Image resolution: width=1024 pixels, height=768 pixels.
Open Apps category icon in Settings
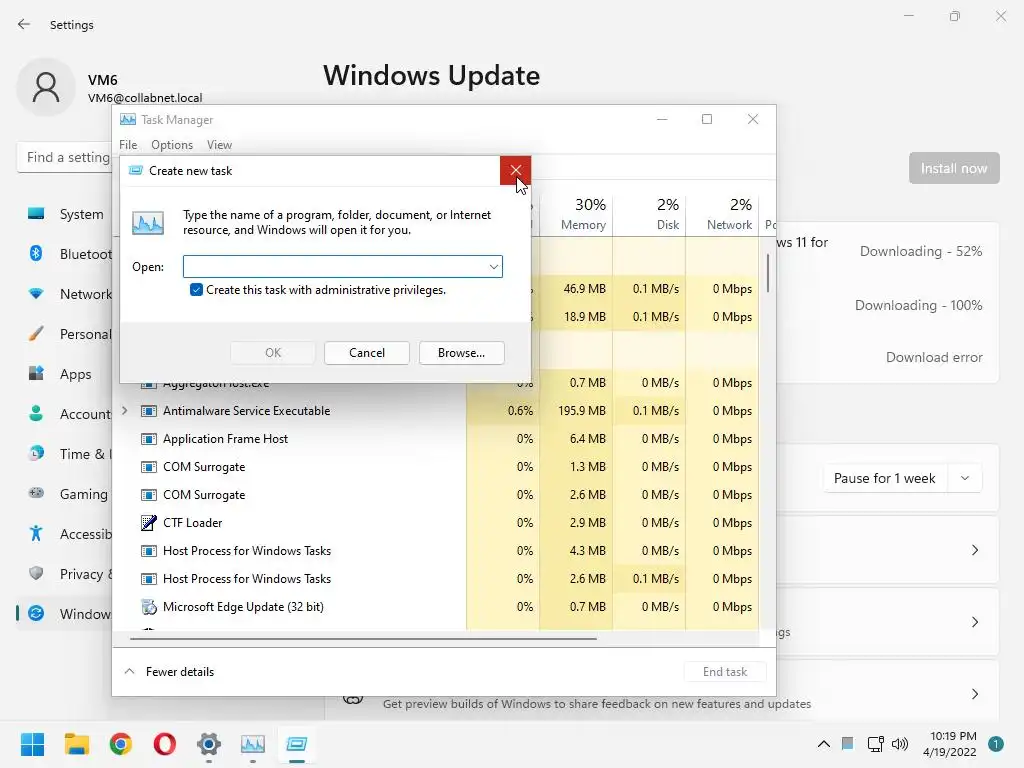point(36,374)
